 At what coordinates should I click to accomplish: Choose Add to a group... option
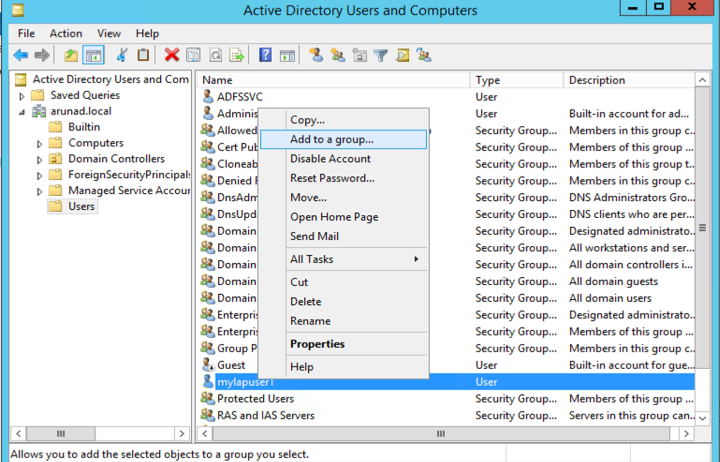point(343,139)
